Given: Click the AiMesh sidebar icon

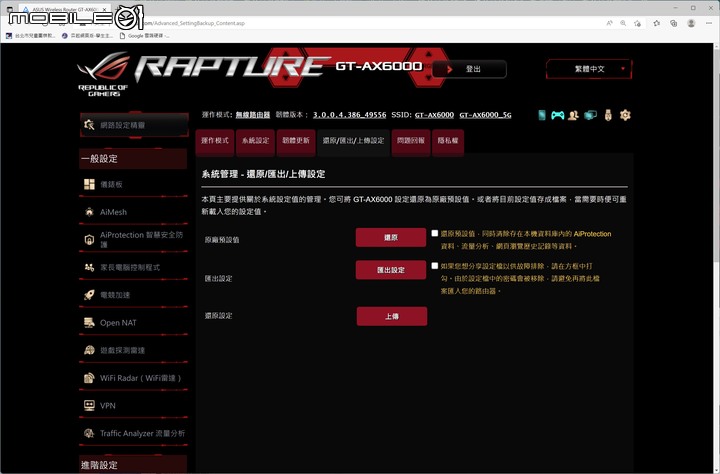Looking at the screenshot, I should pyautogui.click(x=89, y=212).
